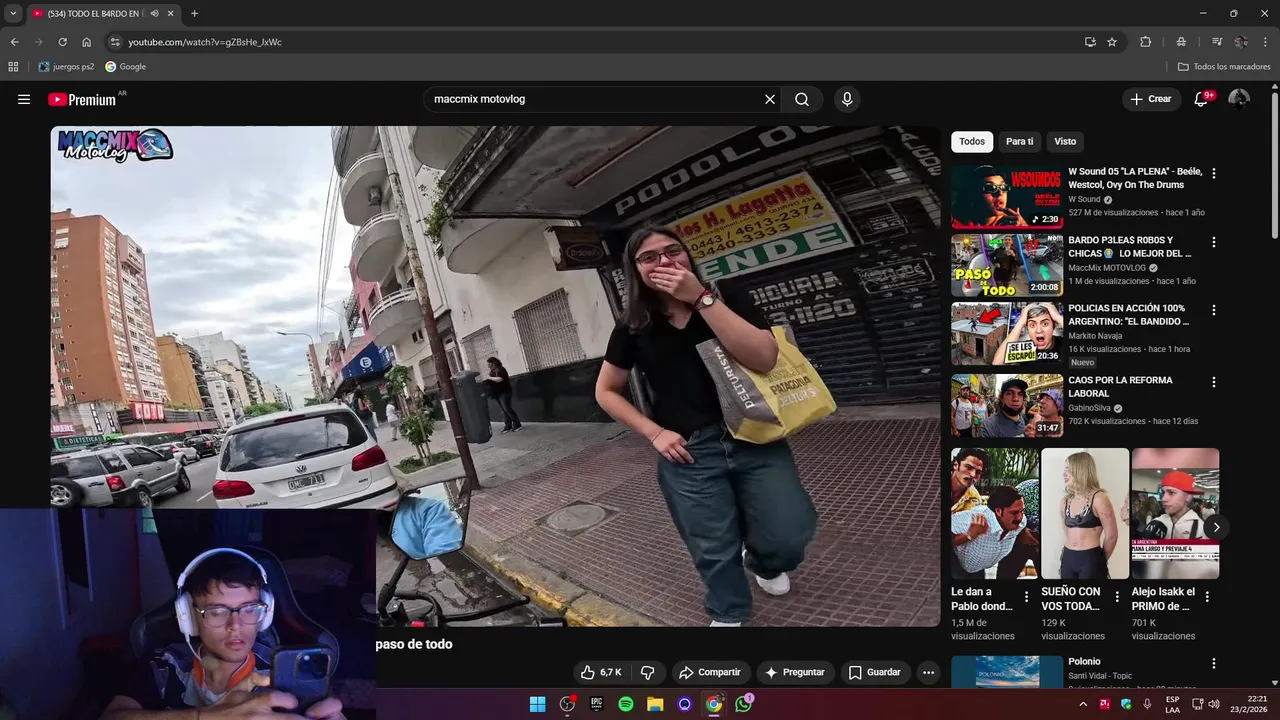Viewport: 1280px width, 720px height.
Task: Open options for SUEÑO CON VOS short
Action: click(x=1117, y=596)
